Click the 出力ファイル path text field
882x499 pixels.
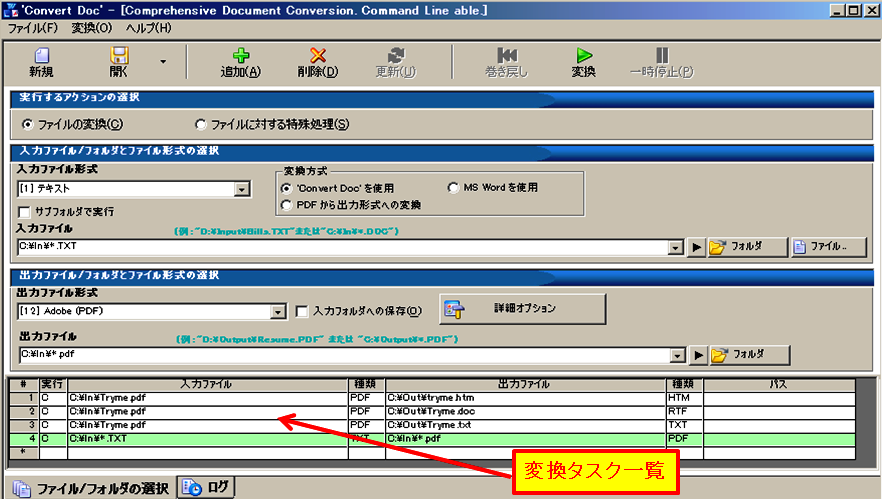[x=345, y=355]
